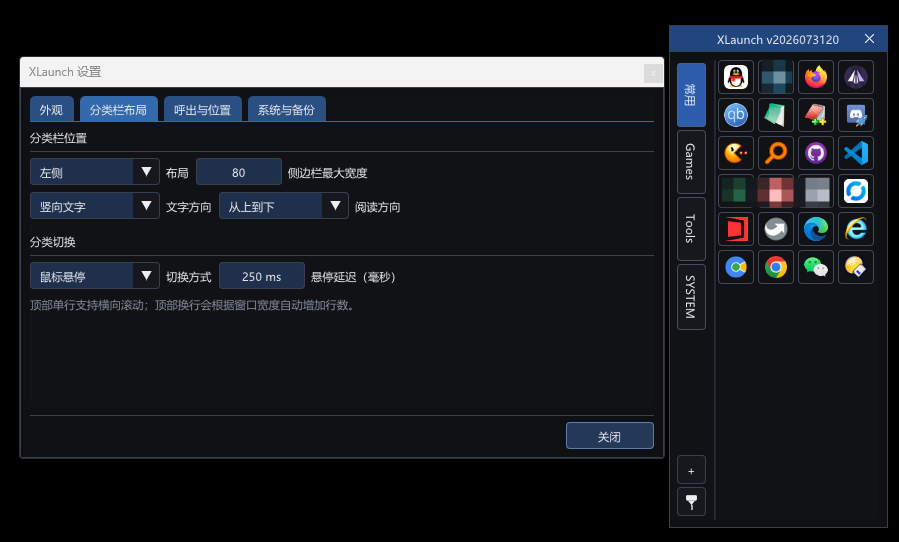The image size is (899, 542).
Task: Open the 竖向文字 text direction dropdown
Action: coord(95,206)
